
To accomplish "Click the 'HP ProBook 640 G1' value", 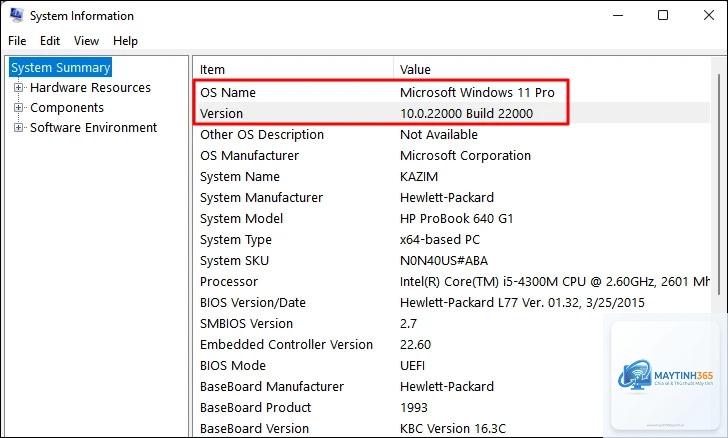I will click(x=456, y=218).
